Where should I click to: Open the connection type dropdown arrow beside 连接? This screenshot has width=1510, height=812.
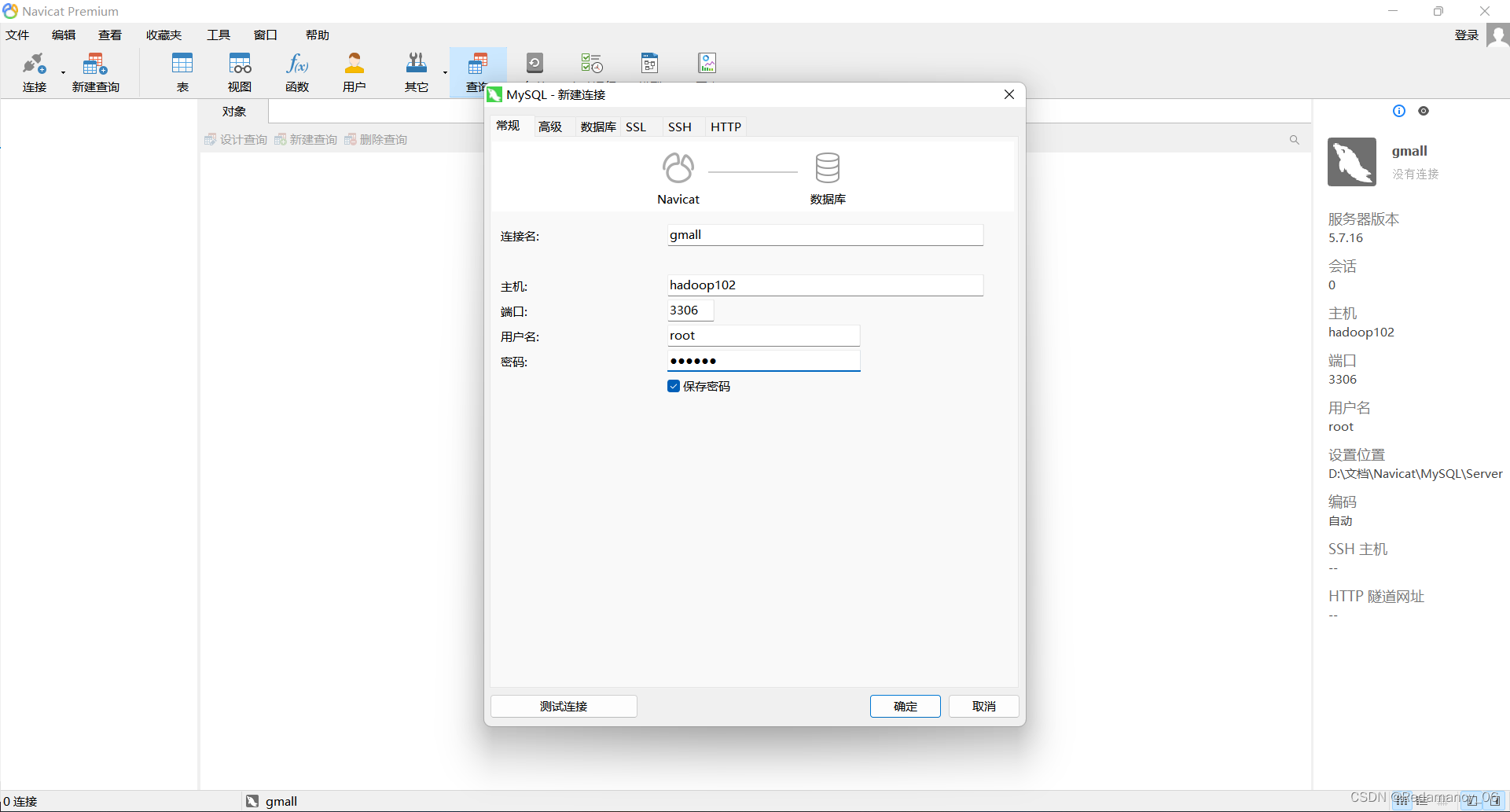coord(64,72)
